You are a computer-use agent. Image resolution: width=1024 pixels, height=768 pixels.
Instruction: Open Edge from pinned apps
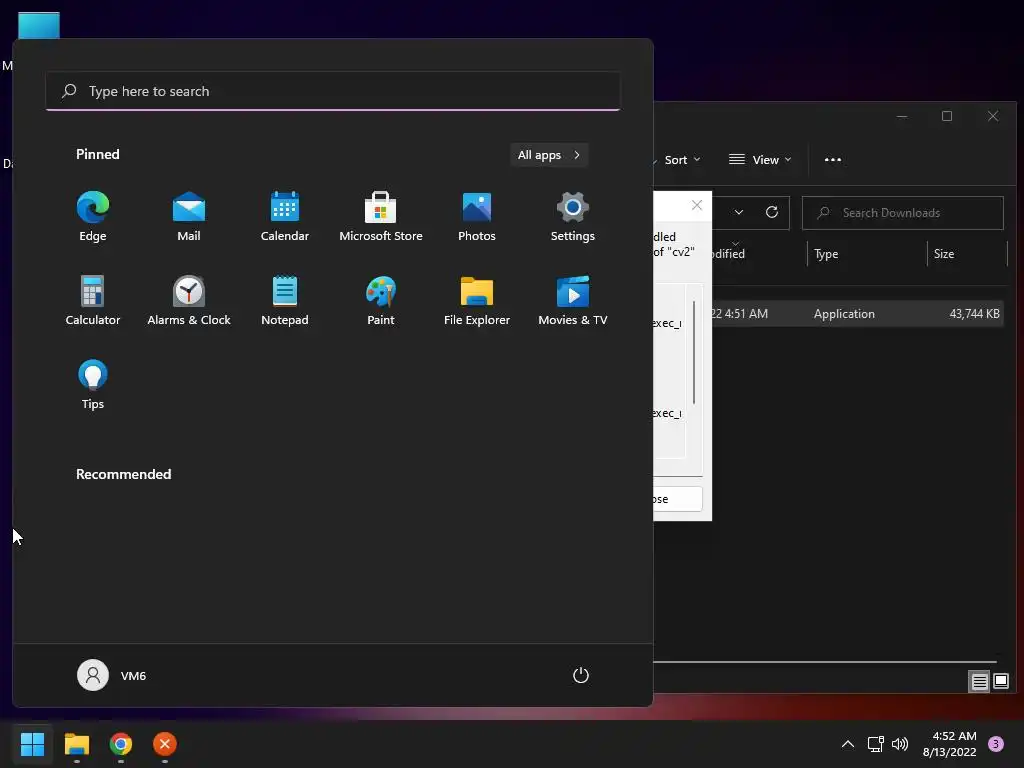pyautogui.click(x=93, y=217)
